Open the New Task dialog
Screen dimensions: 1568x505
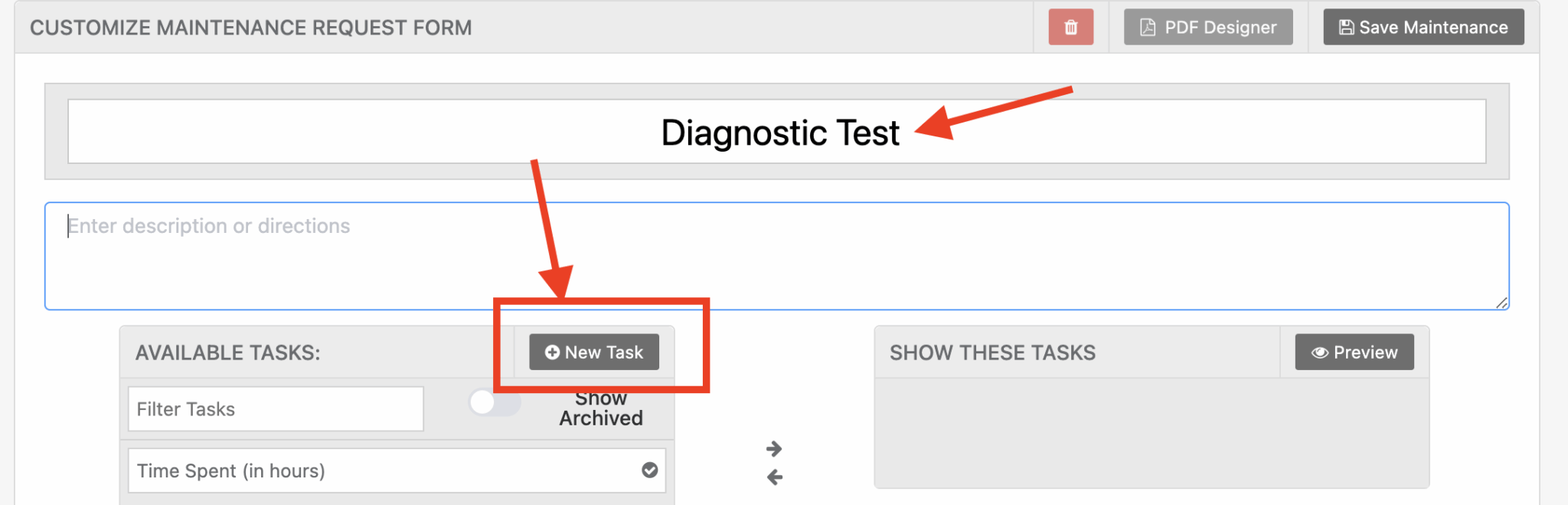click(593, 352)
